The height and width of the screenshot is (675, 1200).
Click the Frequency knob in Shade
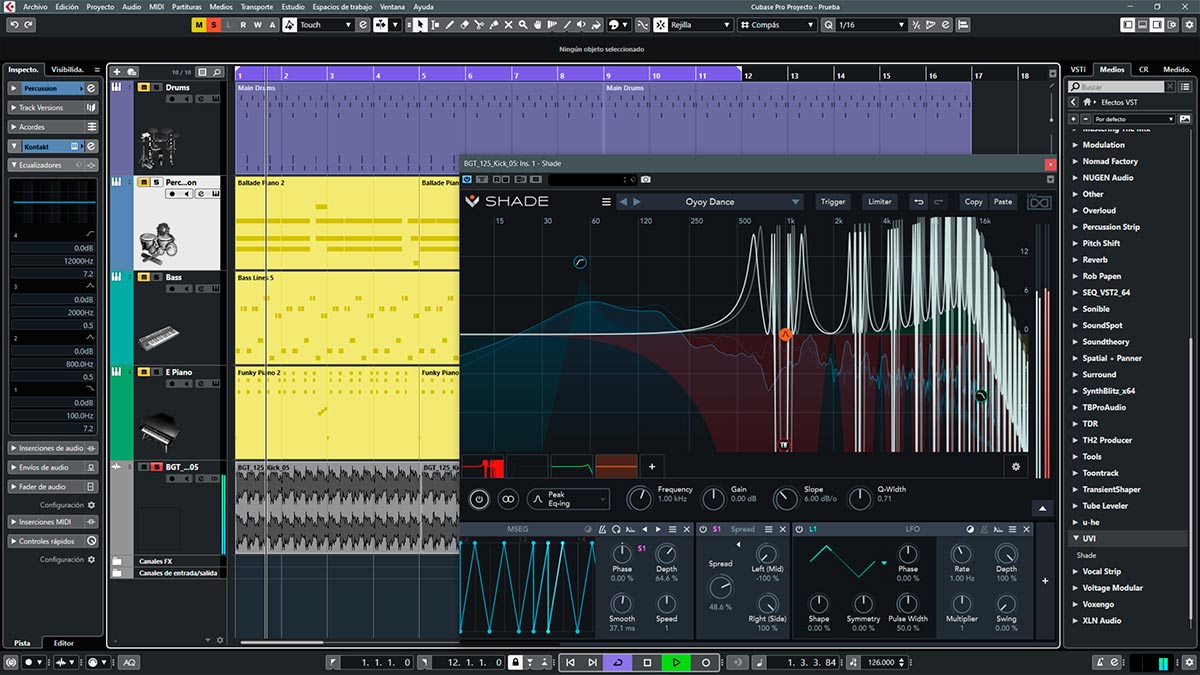(x=638, y=498)
